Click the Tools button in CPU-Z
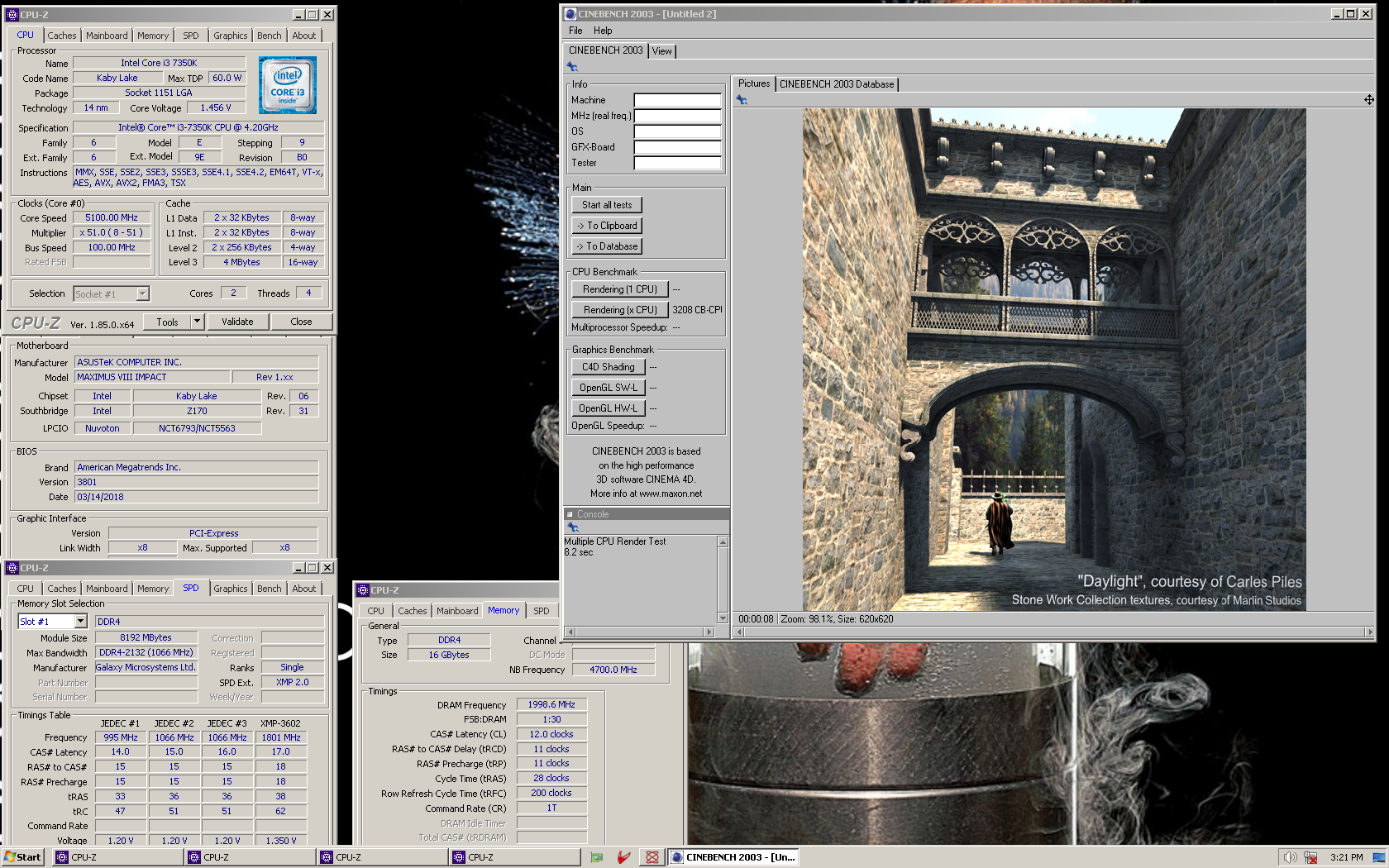The height and width of the screenshot is (868, 1389). (x=168, y=322)
